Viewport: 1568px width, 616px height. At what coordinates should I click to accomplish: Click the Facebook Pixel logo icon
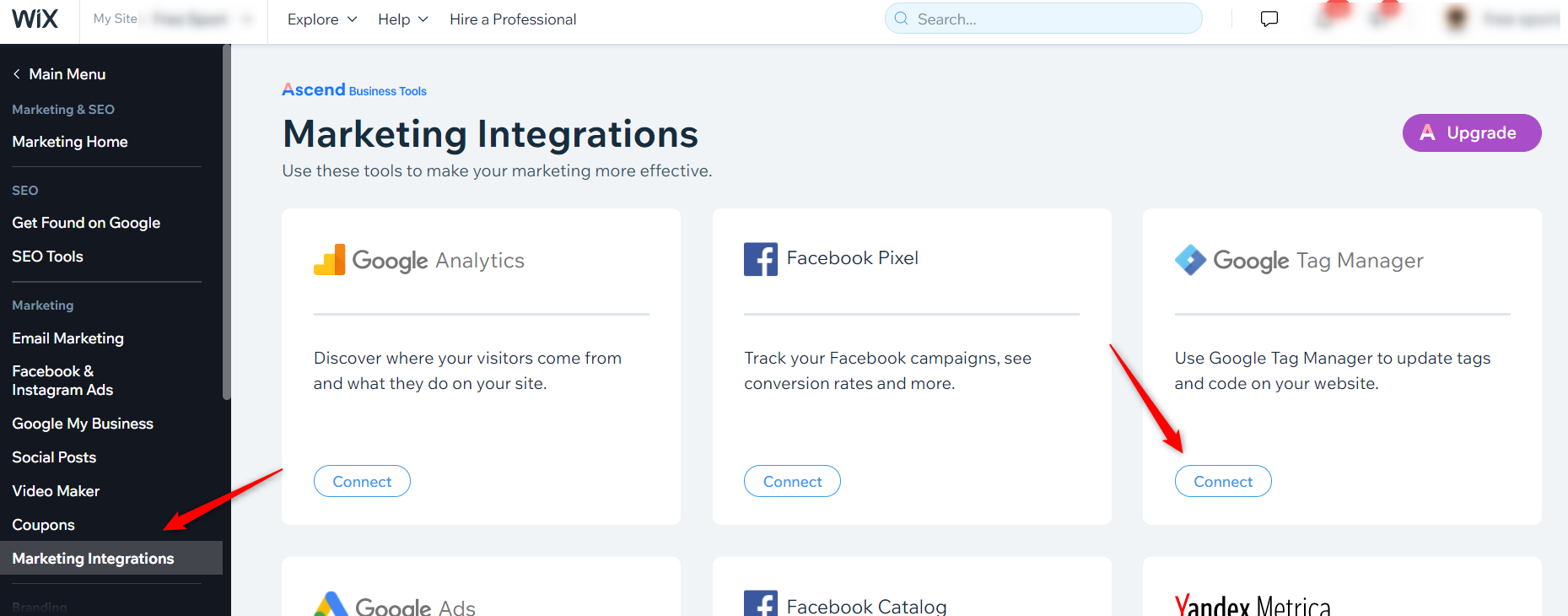760,259
